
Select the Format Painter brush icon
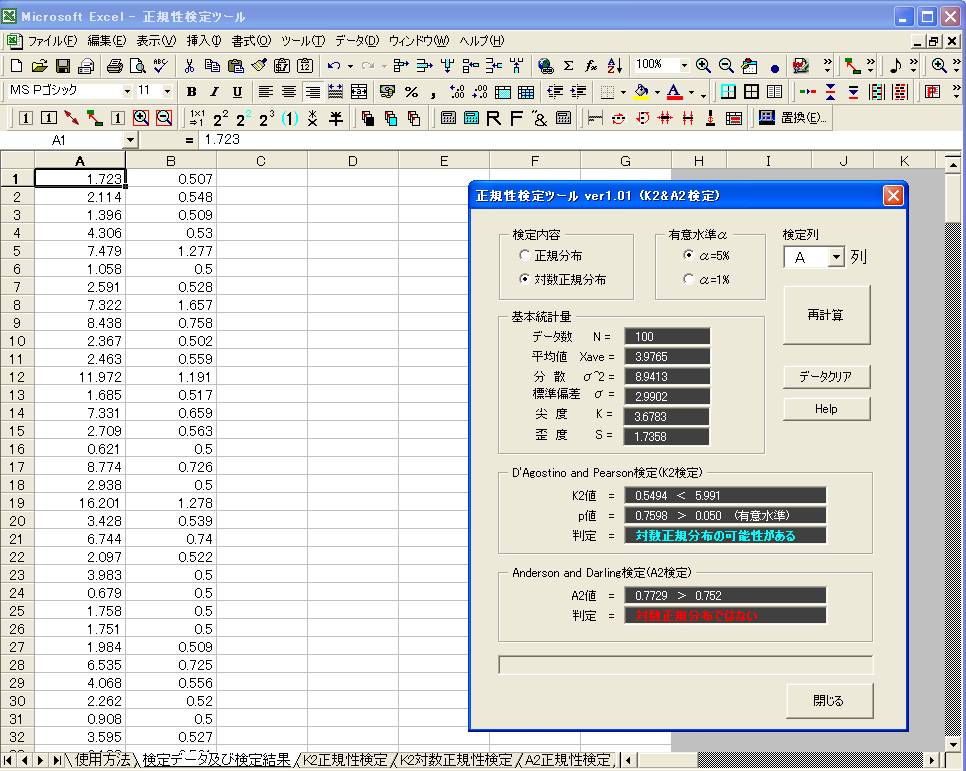pos(259,65)
